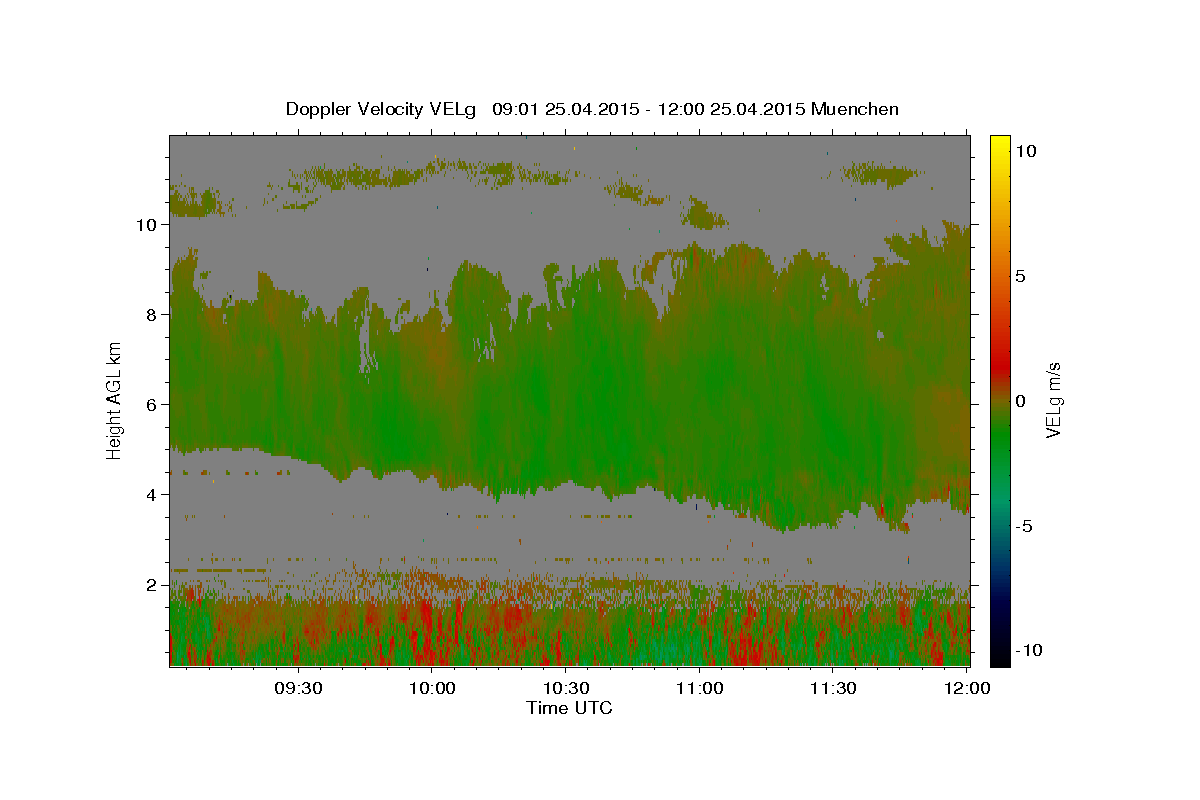Click the height tick label 8
1200x800 pixels.
point(151,315)
